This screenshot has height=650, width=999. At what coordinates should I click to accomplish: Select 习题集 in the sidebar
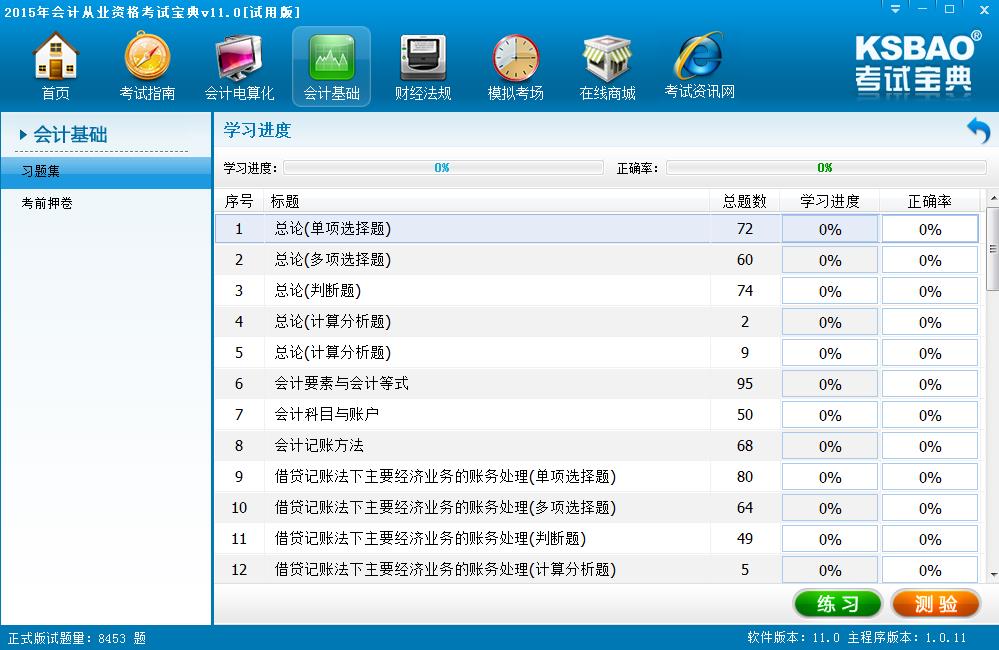tap(41, 171)
